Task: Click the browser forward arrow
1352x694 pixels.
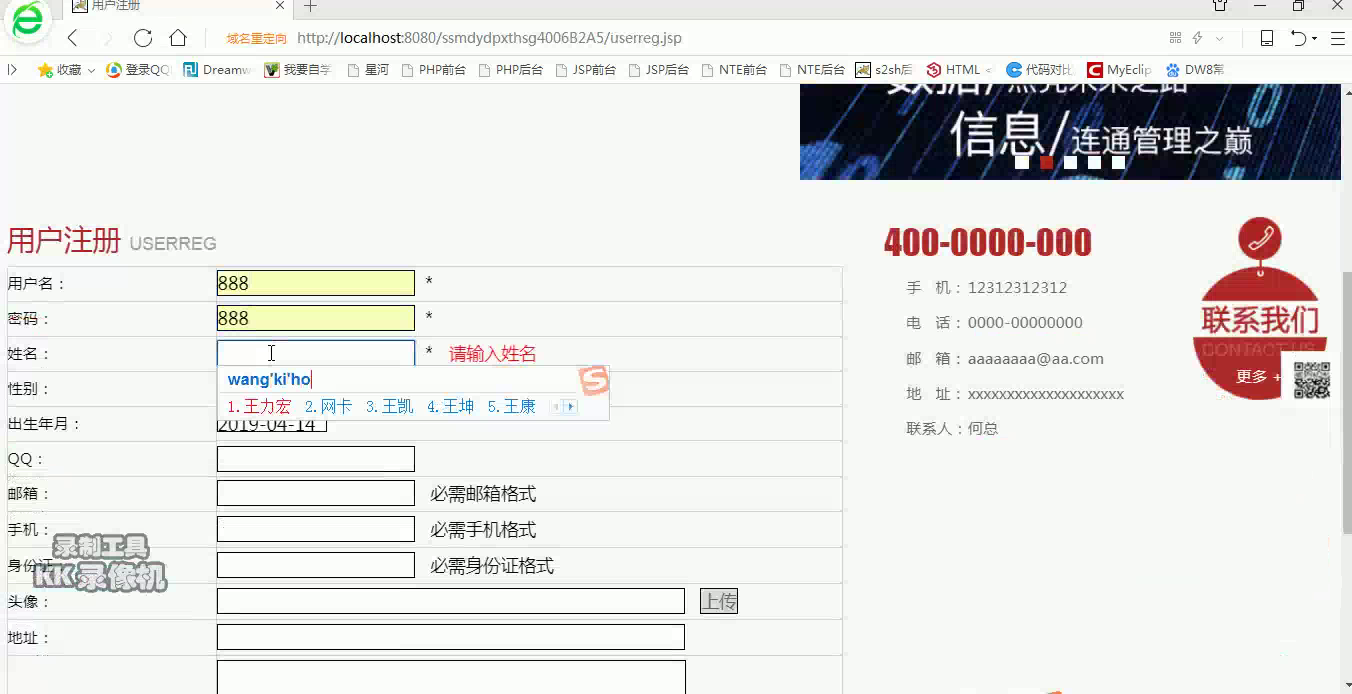Action: pyautogui.click(x=107, y=38)
